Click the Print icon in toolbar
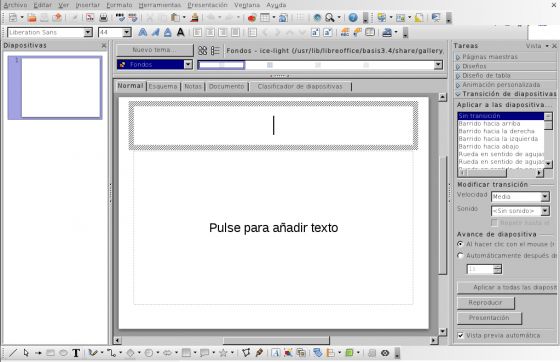560x362 pixels. pyautogui.click(x=104, y=17)
